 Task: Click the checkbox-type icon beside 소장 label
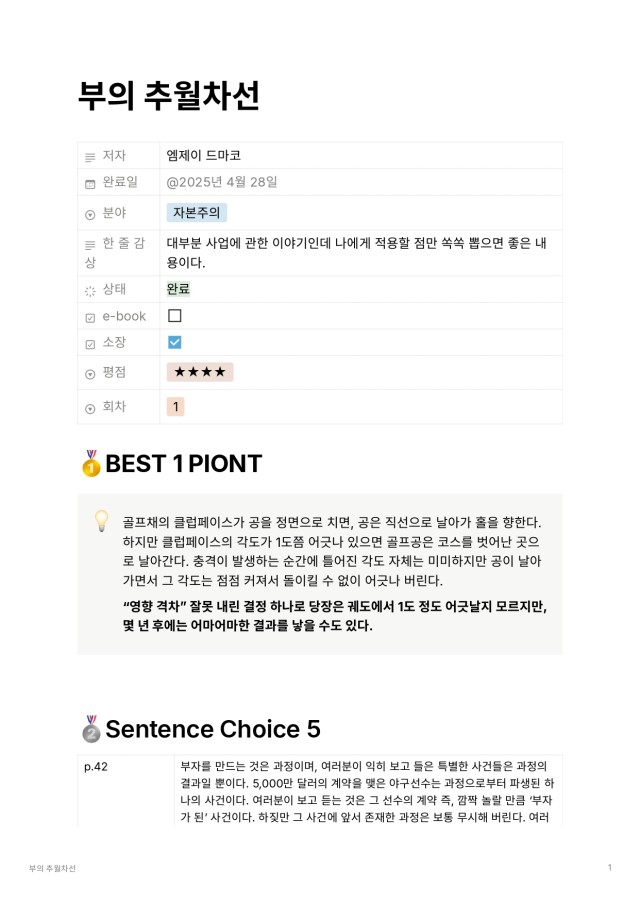coord(90,344)
